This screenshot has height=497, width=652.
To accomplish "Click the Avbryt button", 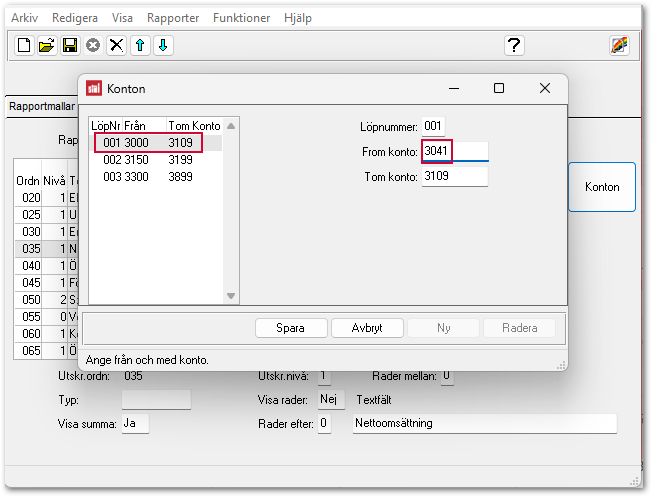I will pos(367,328).
